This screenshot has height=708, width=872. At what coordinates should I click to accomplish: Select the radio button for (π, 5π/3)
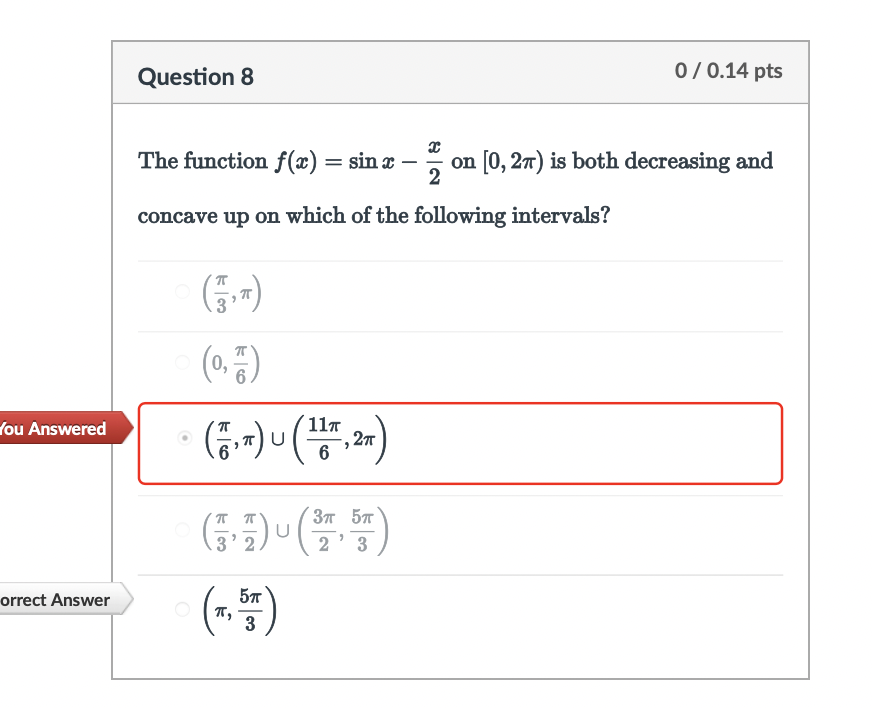coord(182,608)
